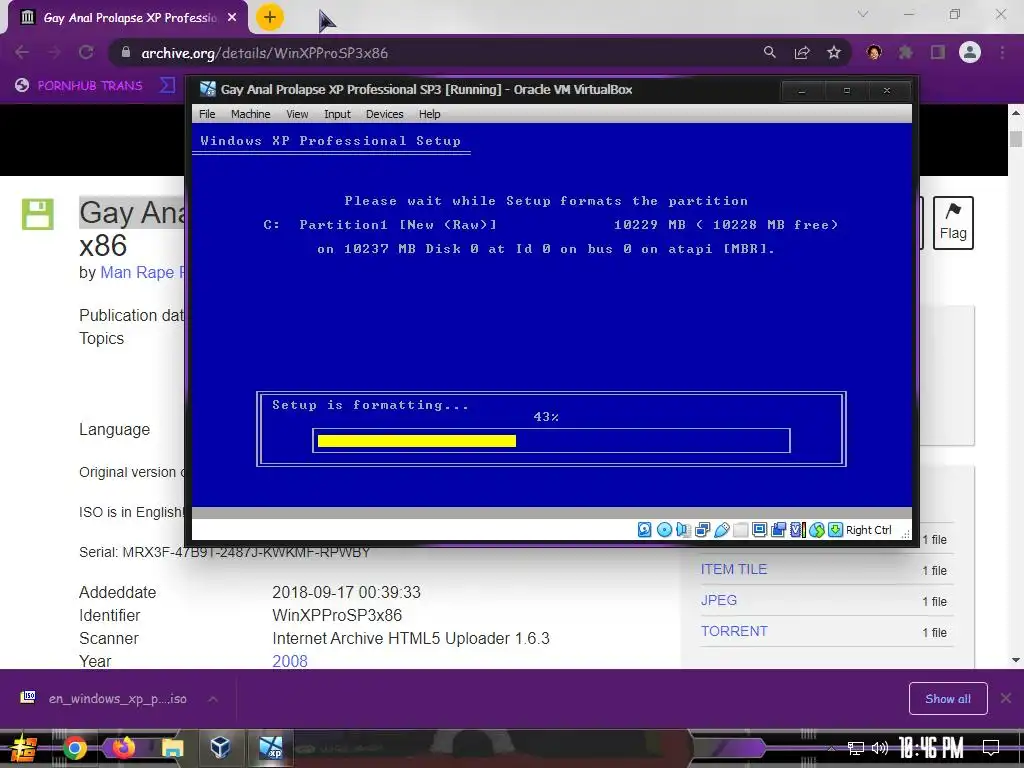Open Firefox from the taskbar
Viewport: 1024px width, 768px height.
point(123,748)
